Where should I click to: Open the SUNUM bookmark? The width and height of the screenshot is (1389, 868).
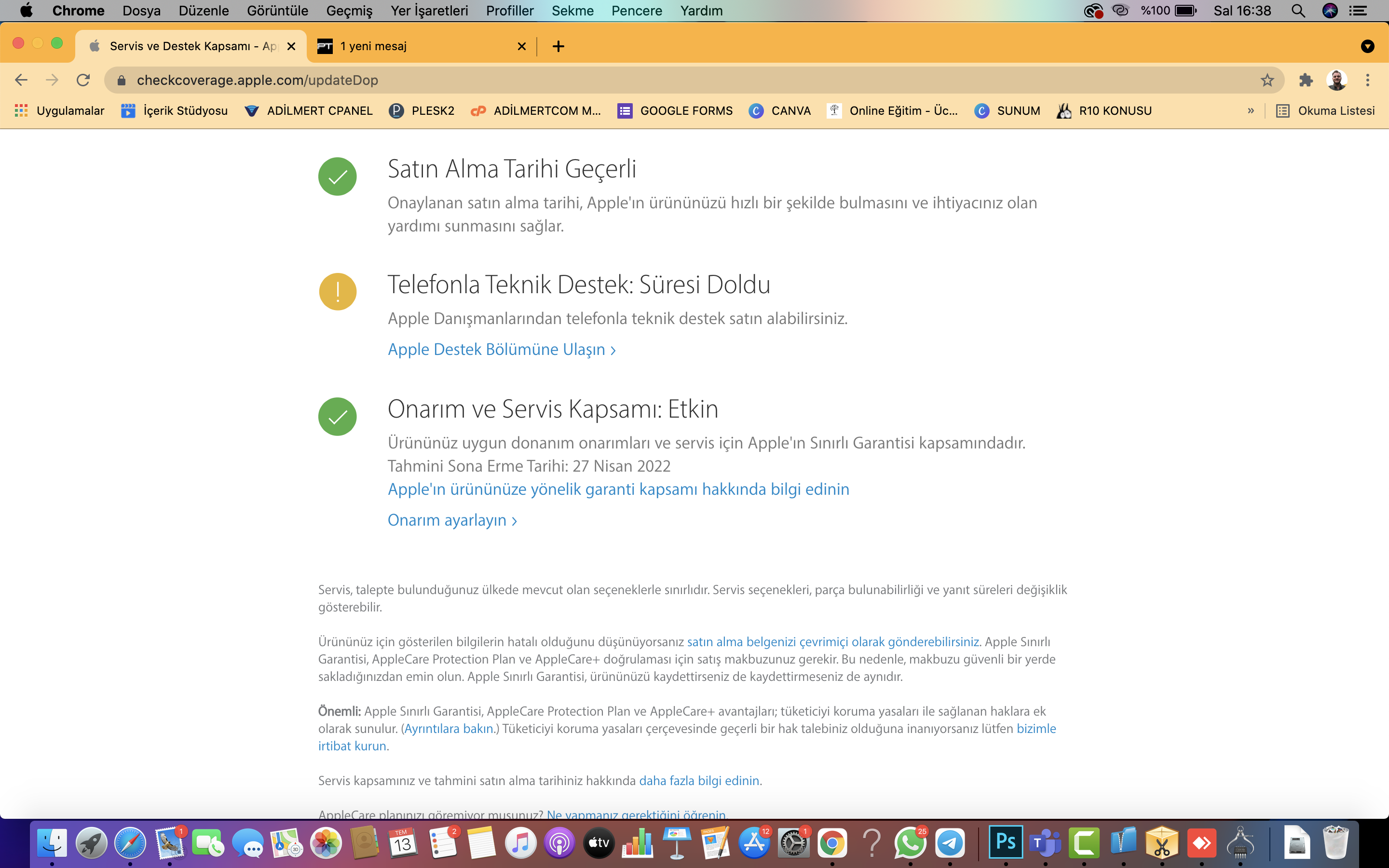(1008, 111)
